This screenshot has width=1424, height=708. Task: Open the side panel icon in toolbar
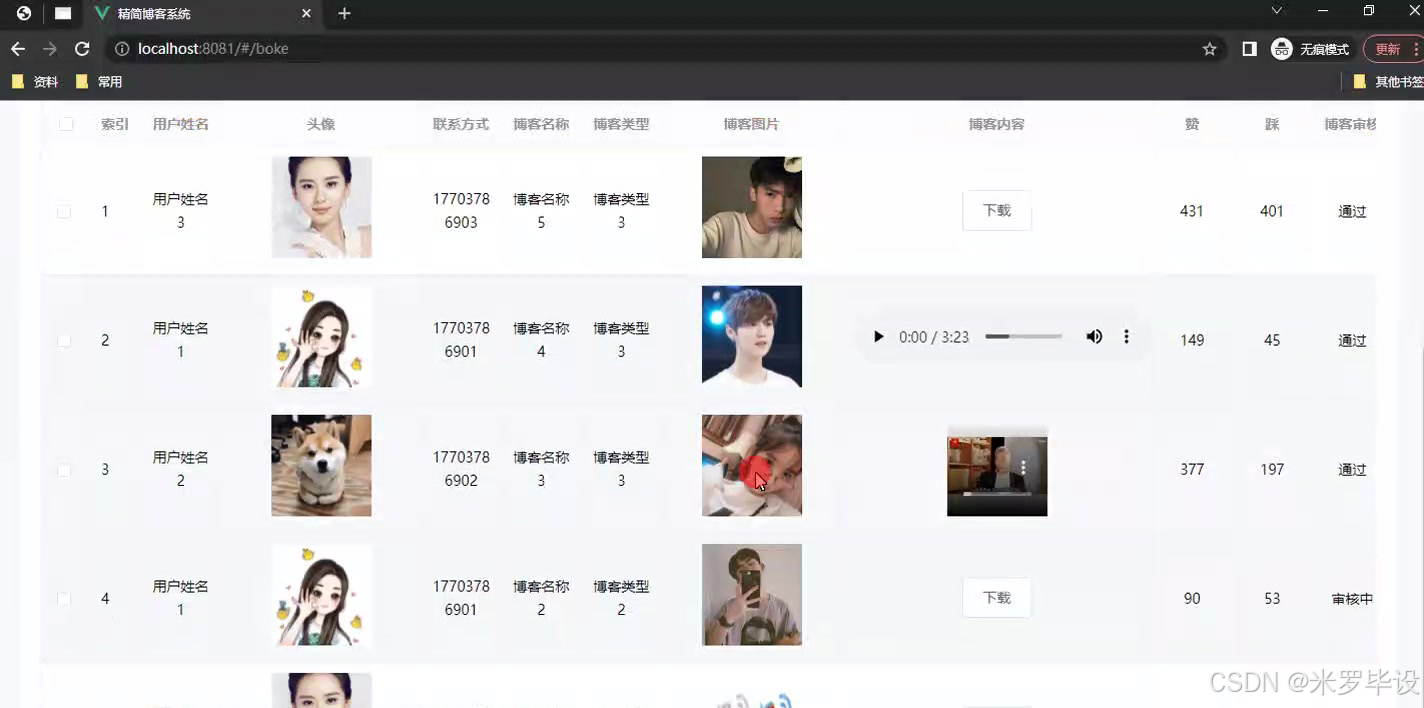coord(1249,49)
